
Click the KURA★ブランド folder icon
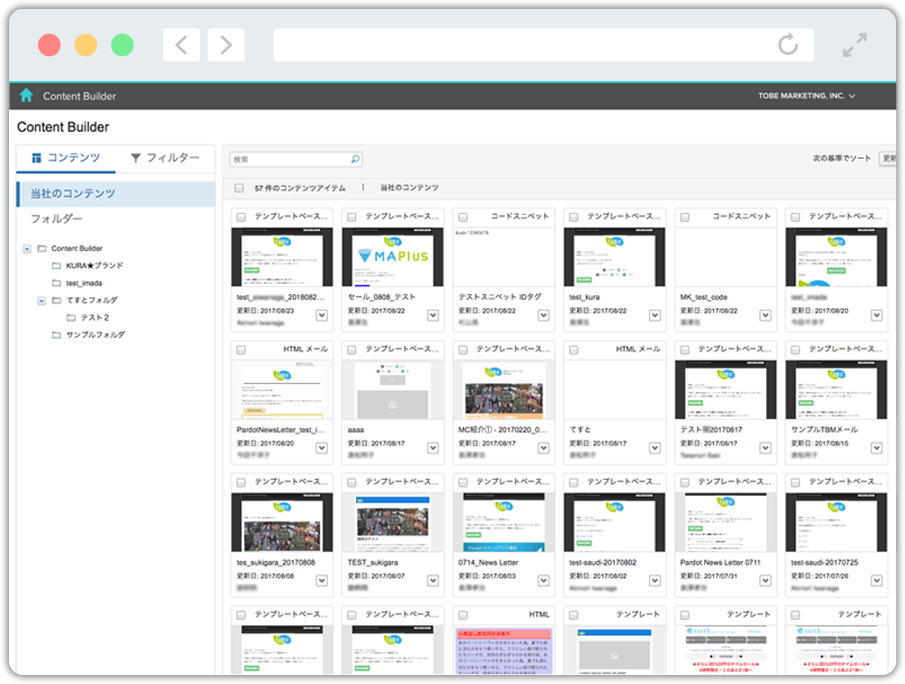[x=56, y=266]
